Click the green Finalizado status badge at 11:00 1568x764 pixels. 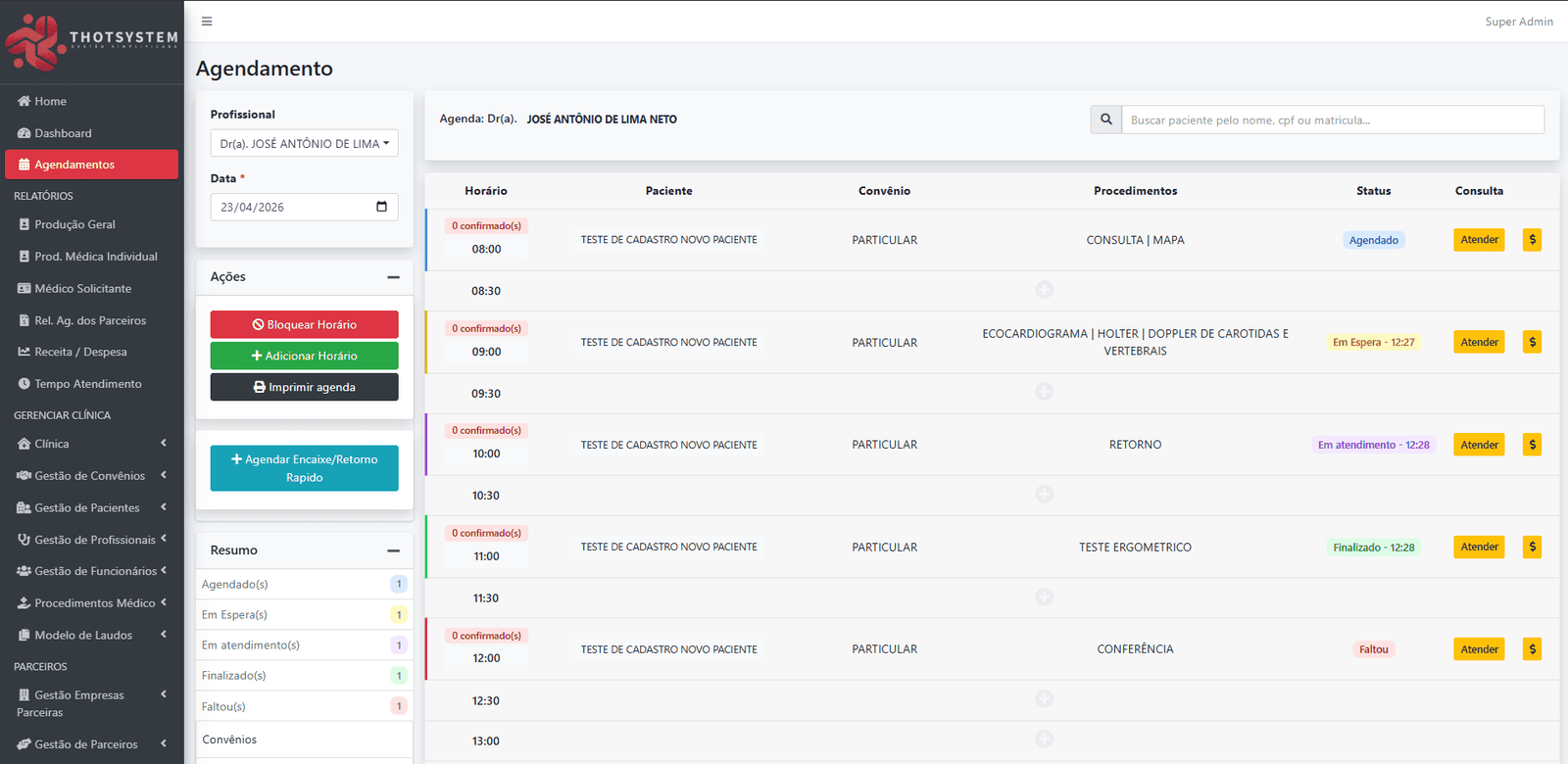pyautogui.click(x=1373, y=548)
